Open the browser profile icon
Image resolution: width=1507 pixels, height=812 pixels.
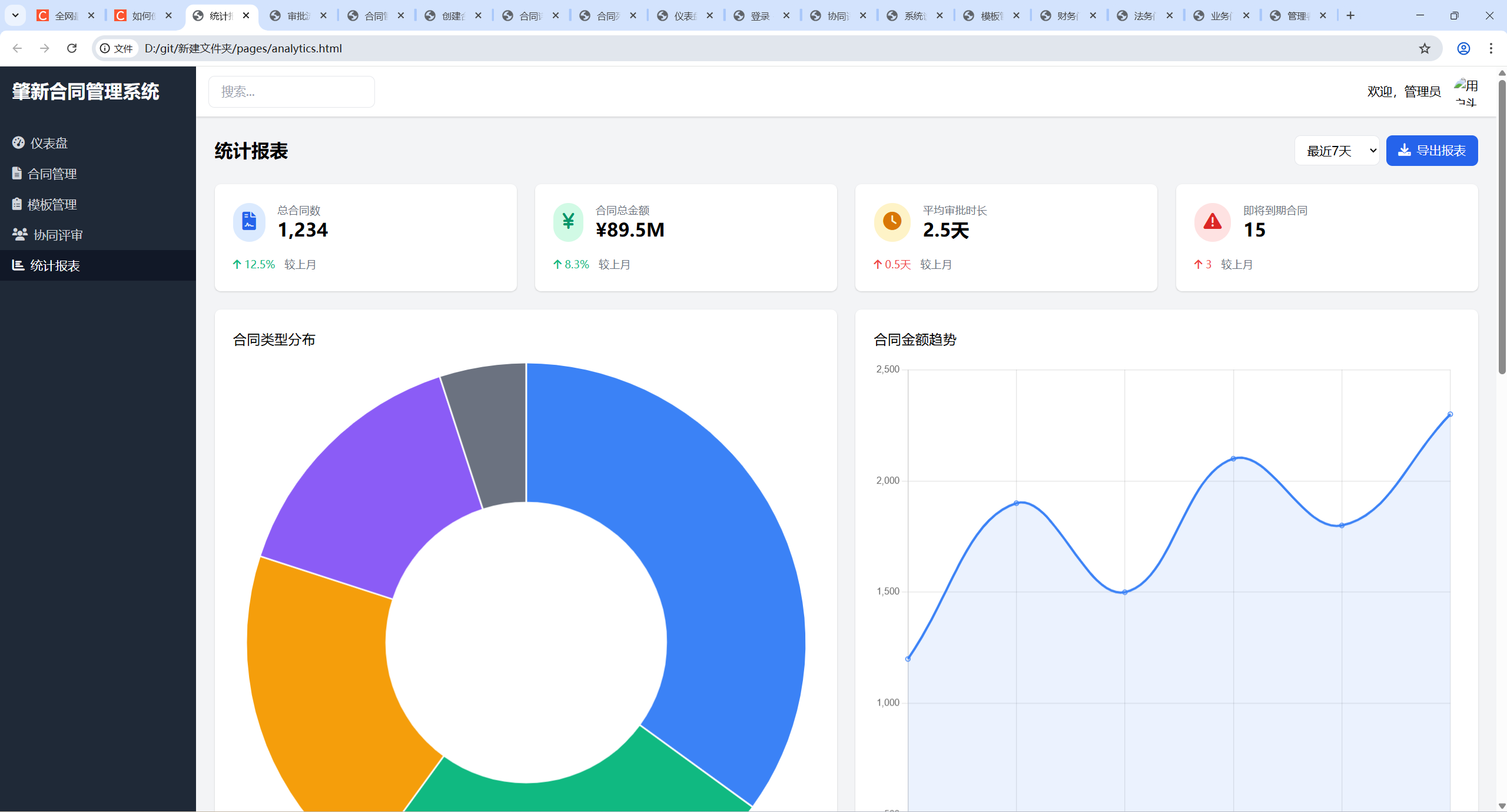click(x=1463, y=48)
